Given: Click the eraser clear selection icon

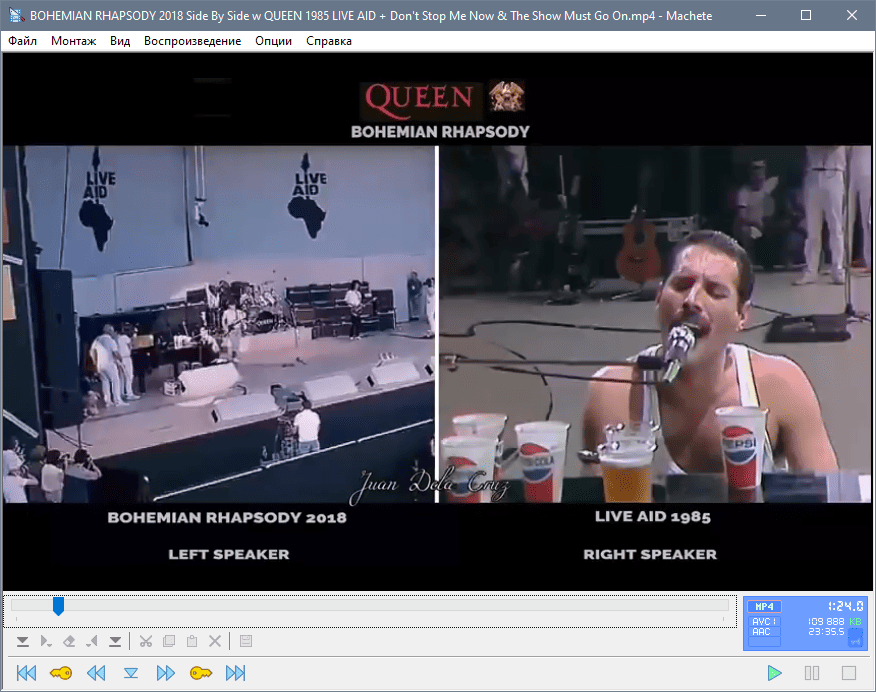Looking at the screenshot, I should point(69,641).
